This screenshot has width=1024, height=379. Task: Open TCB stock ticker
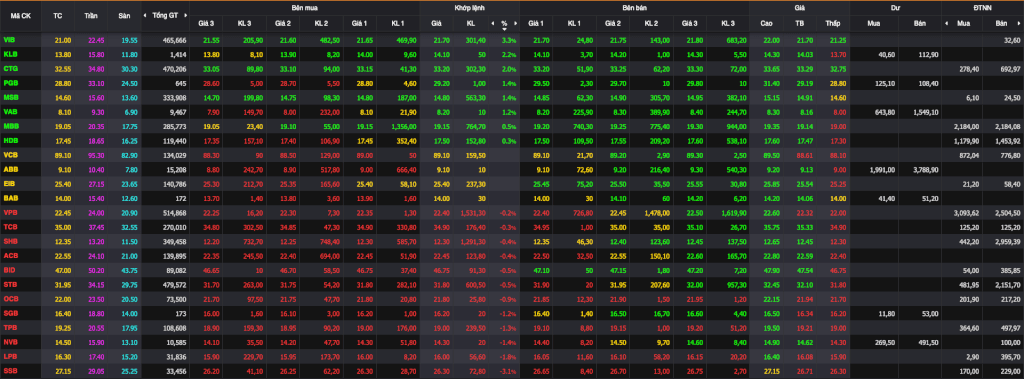[10, 227]
